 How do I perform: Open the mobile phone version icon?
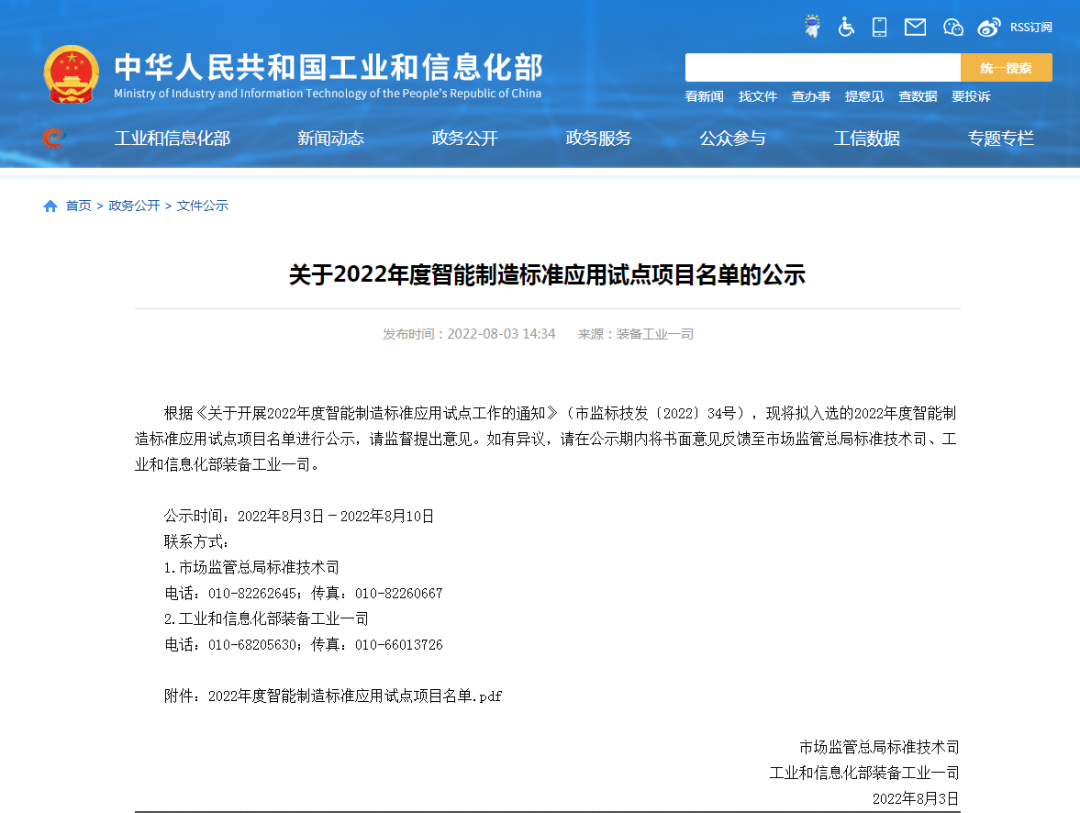879,27
